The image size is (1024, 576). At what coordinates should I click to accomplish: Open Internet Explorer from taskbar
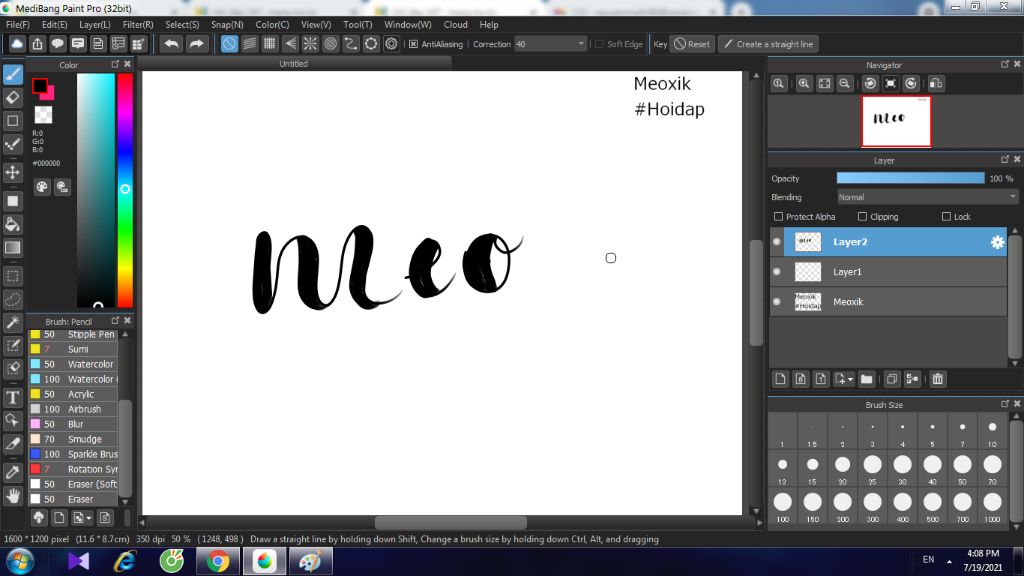click(125, 561)
